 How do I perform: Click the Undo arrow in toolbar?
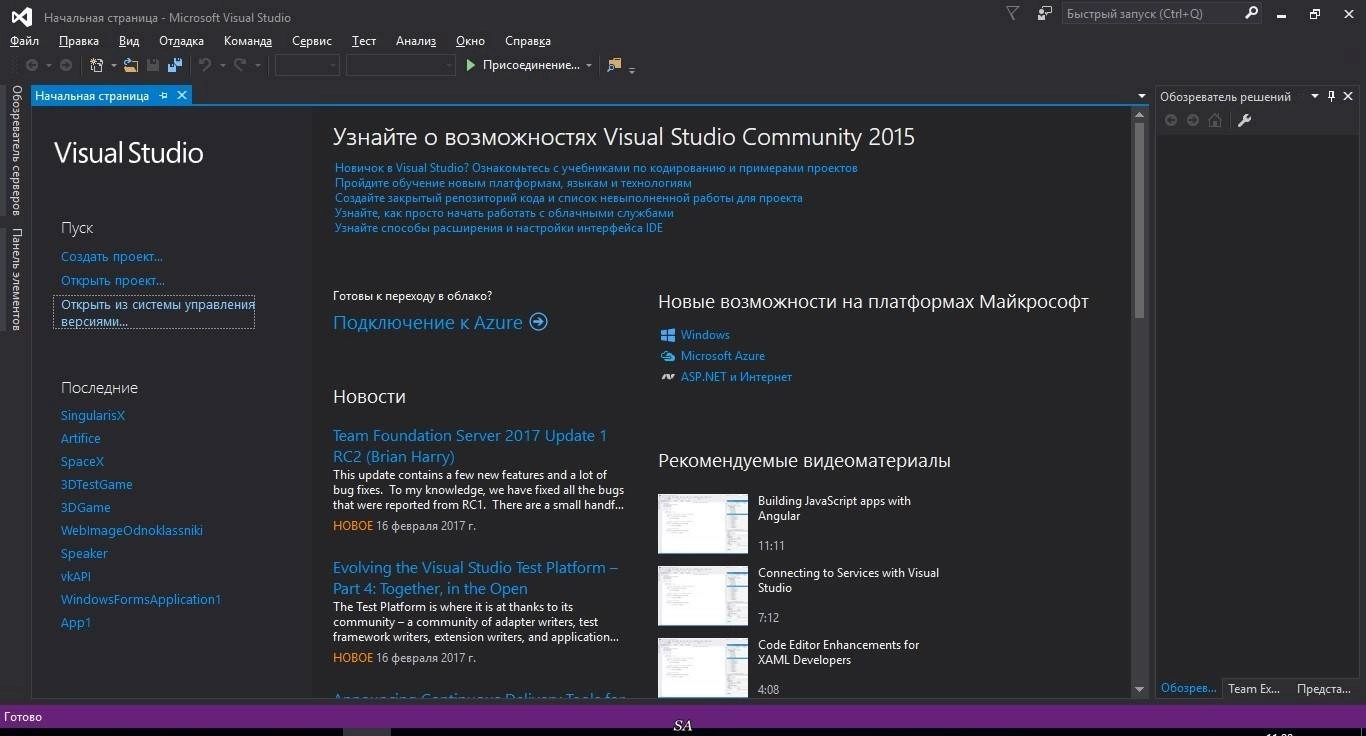pyautogui.click(x=205, y=65)
